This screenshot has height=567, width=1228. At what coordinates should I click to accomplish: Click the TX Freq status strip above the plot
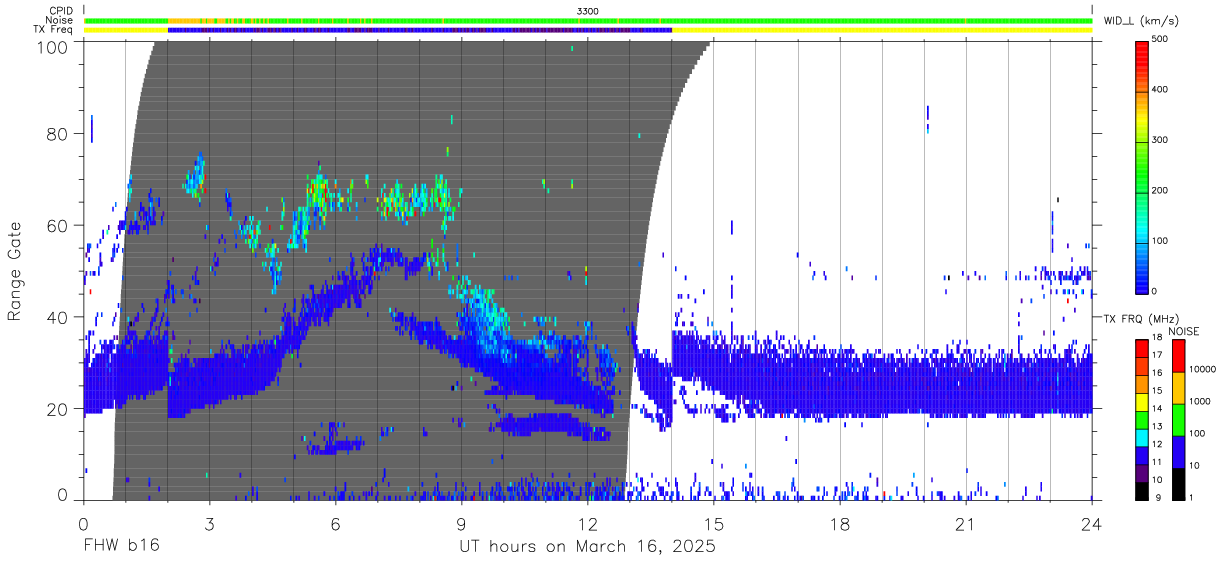[x=588, y=30]
